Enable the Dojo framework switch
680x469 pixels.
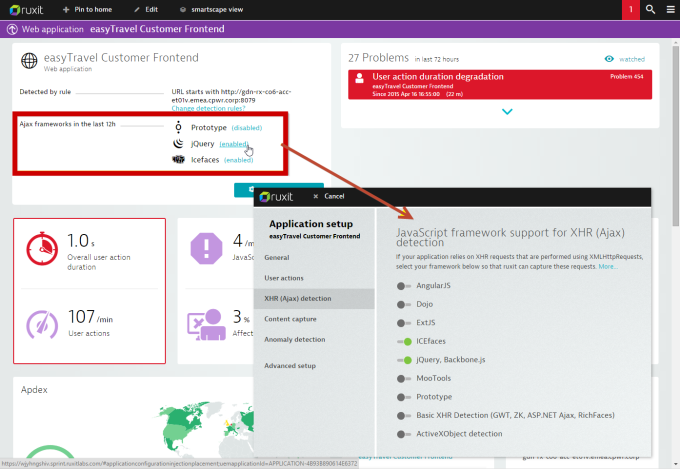(404, 305)
